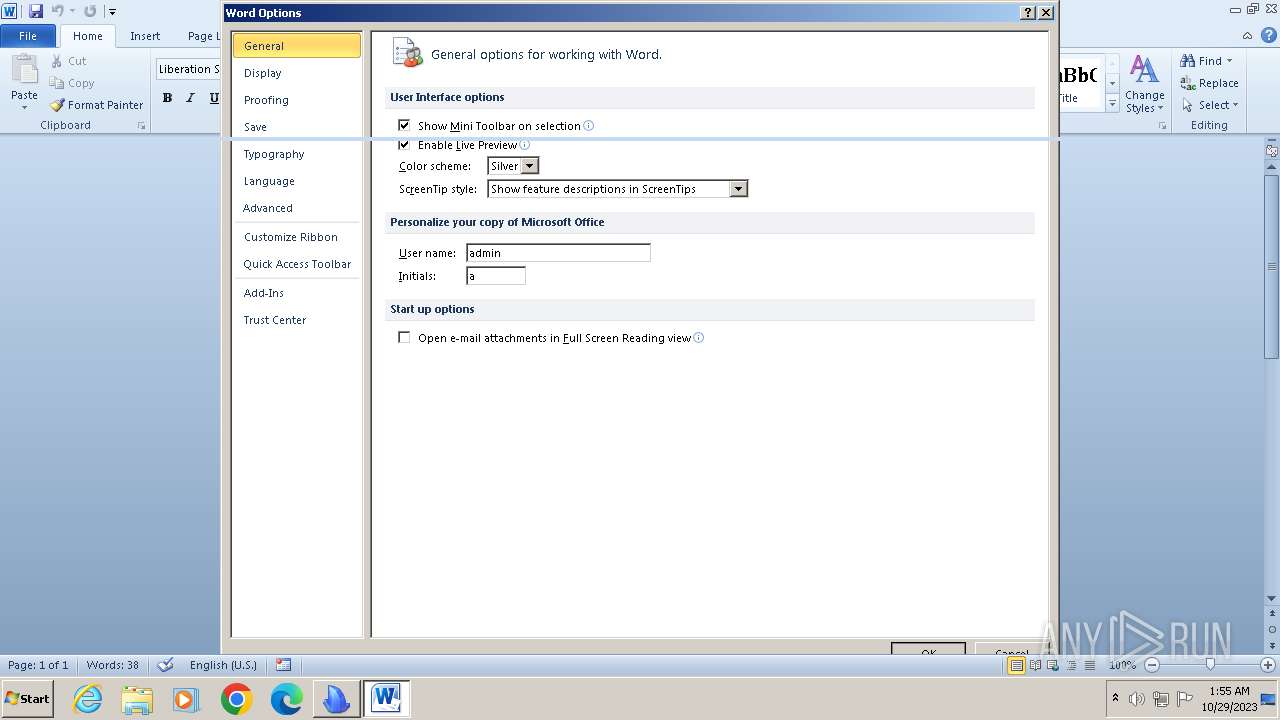
Task: Select the Add-Ins category
Action: point(296,293)
